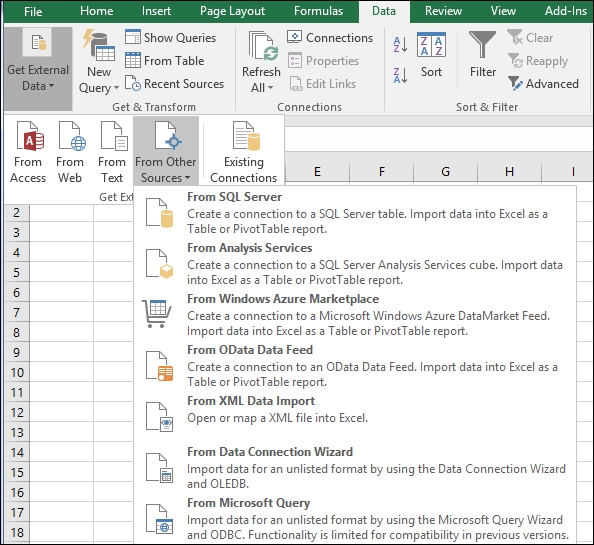
Task: Click "Open or map a XML file into Excel."
Action: (277, 418)
